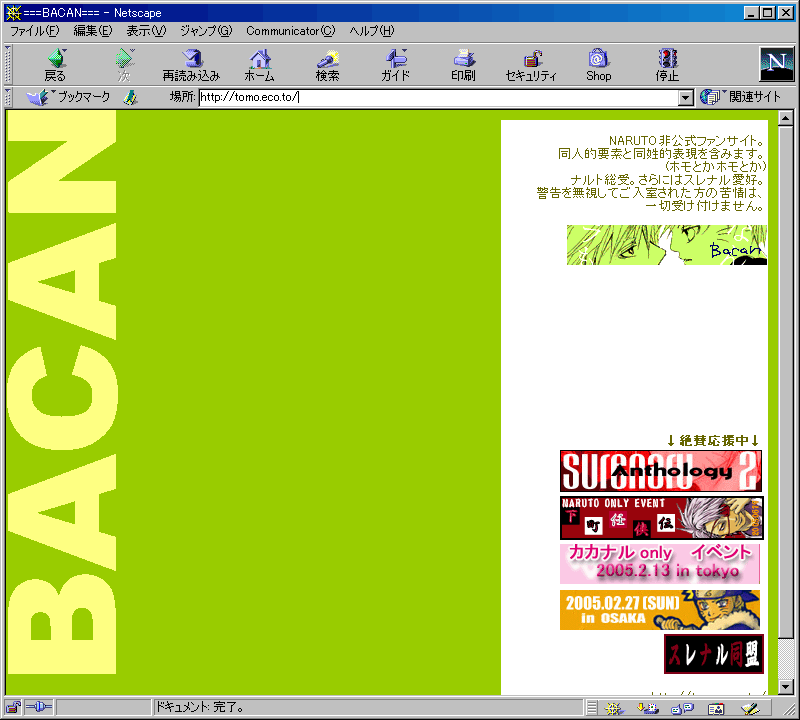Screen dimensions: 800x720
Task: Click the page location icon beside 場所
Action: click(x=131, y=97)
